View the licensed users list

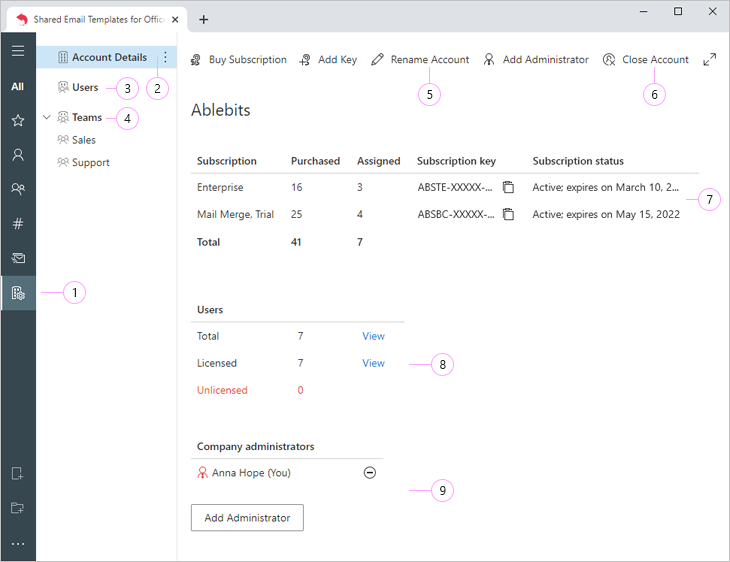(373, 363)
